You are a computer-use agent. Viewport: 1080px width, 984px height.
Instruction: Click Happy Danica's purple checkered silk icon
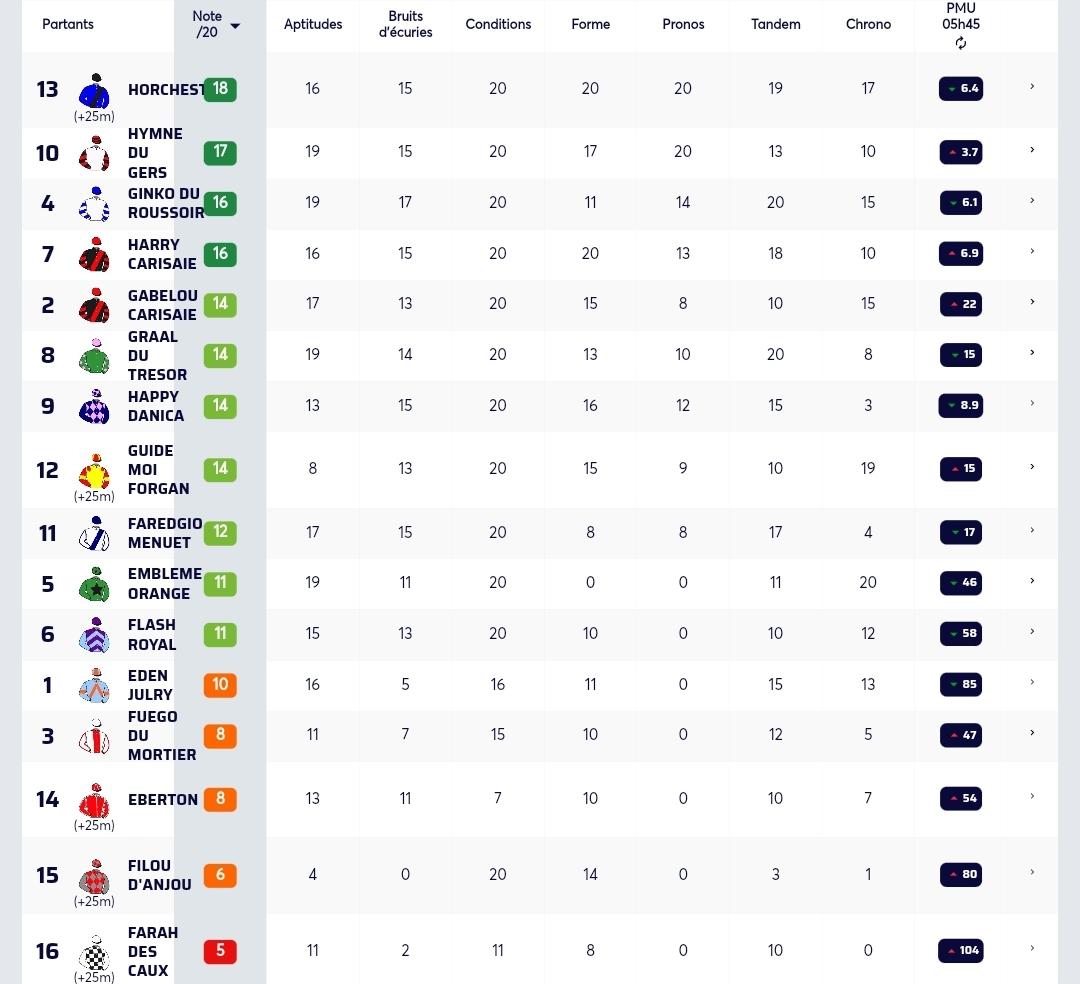pos(94,406)
